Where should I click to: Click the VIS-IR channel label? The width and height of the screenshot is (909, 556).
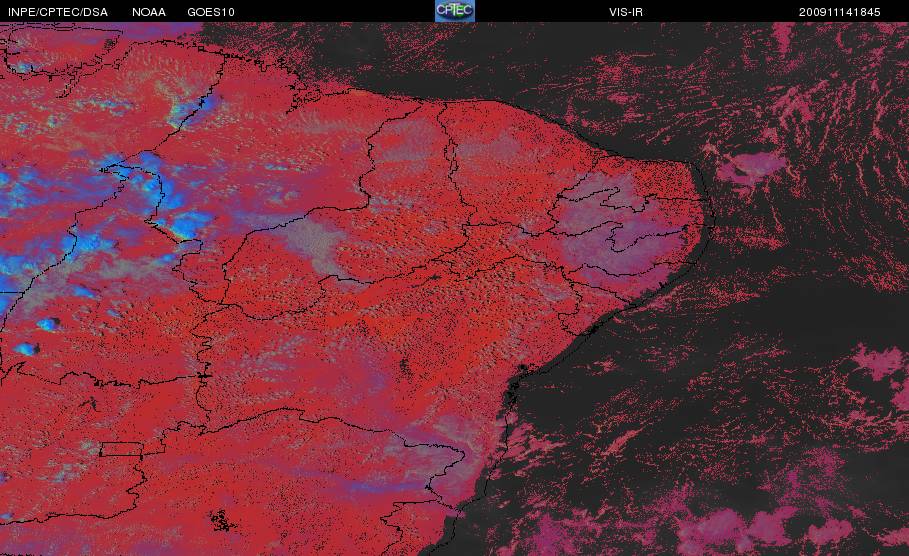(x=626, y=12)
